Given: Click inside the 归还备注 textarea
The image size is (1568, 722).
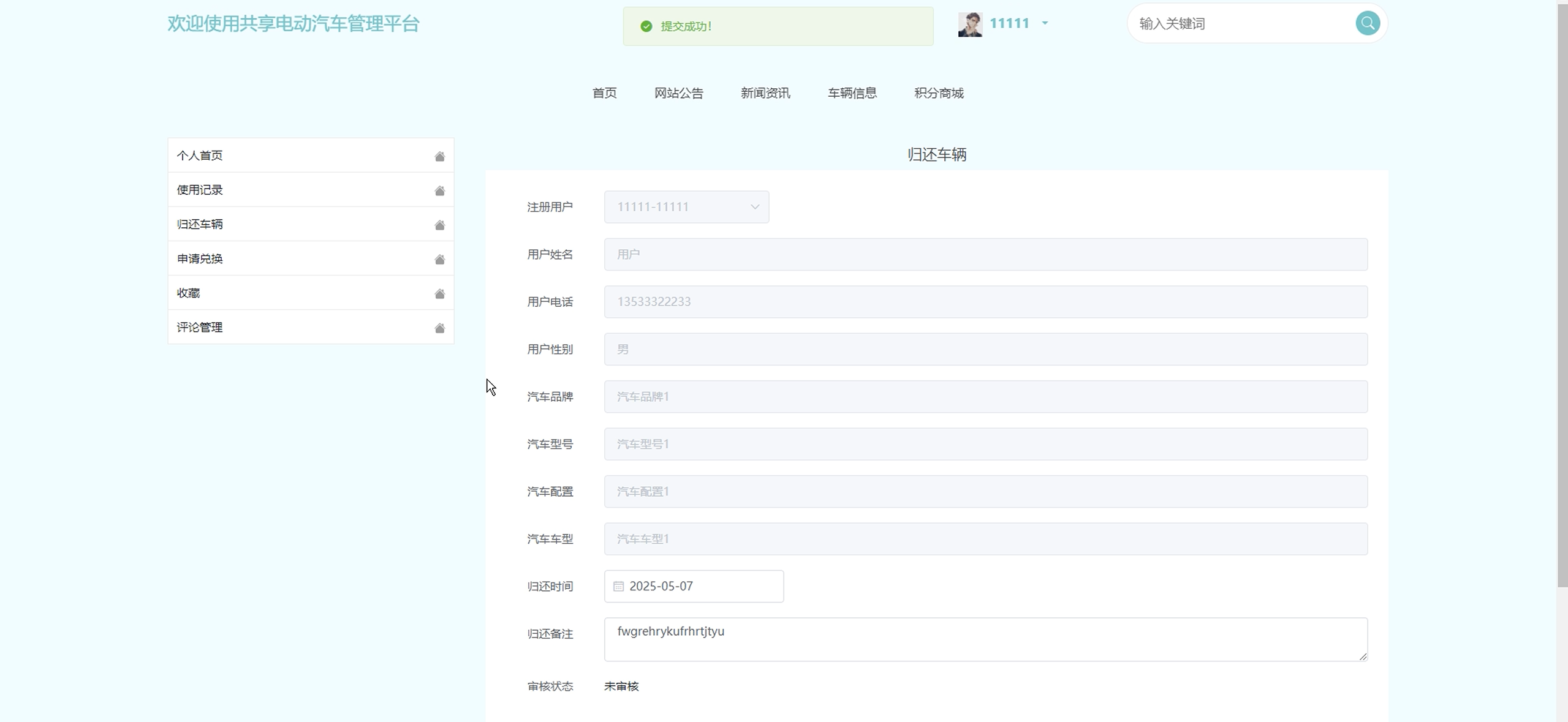Looking at the screenshot, I should click(x=985, y=639).
